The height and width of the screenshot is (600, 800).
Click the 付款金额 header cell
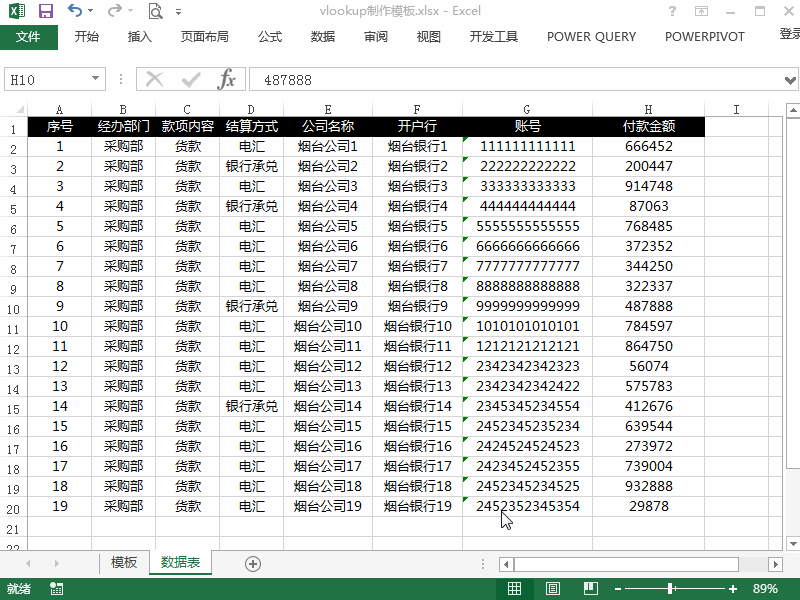pyautogui.click(x=649, y=127)
